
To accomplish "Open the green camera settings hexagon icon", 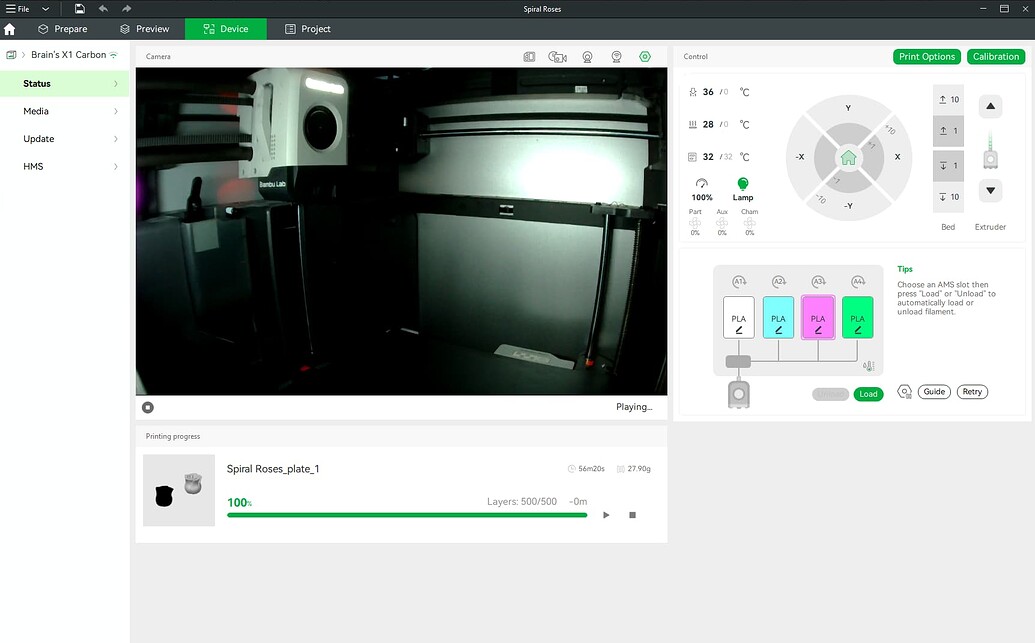I will (645, 57).
